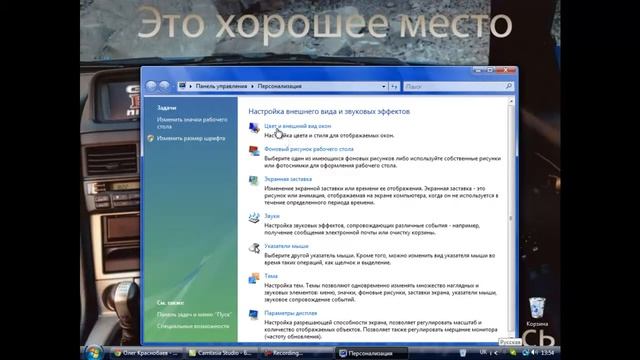
Task: Click 'Изменить размер шрифта' in sidebar
Action: click(191, 139)
